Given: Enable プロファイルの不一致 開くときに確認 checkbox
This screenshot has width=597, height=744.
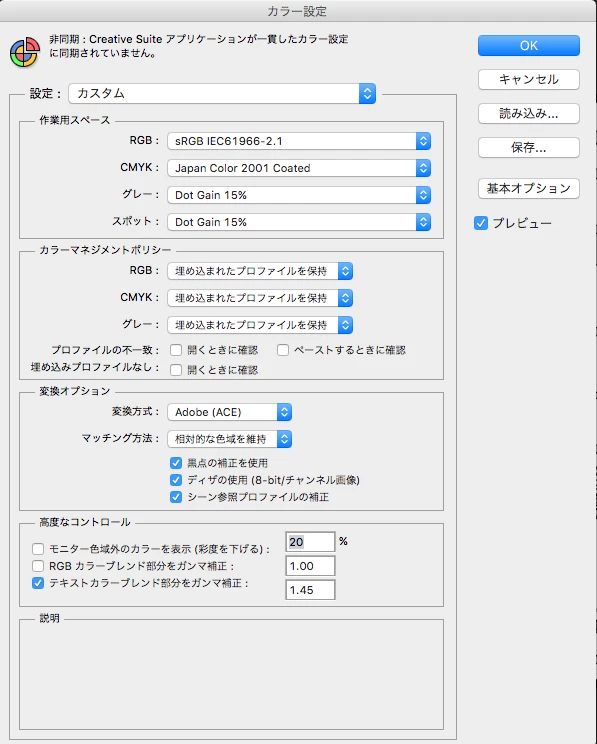Looking at the screenshot, I should (x=176, y=350).
